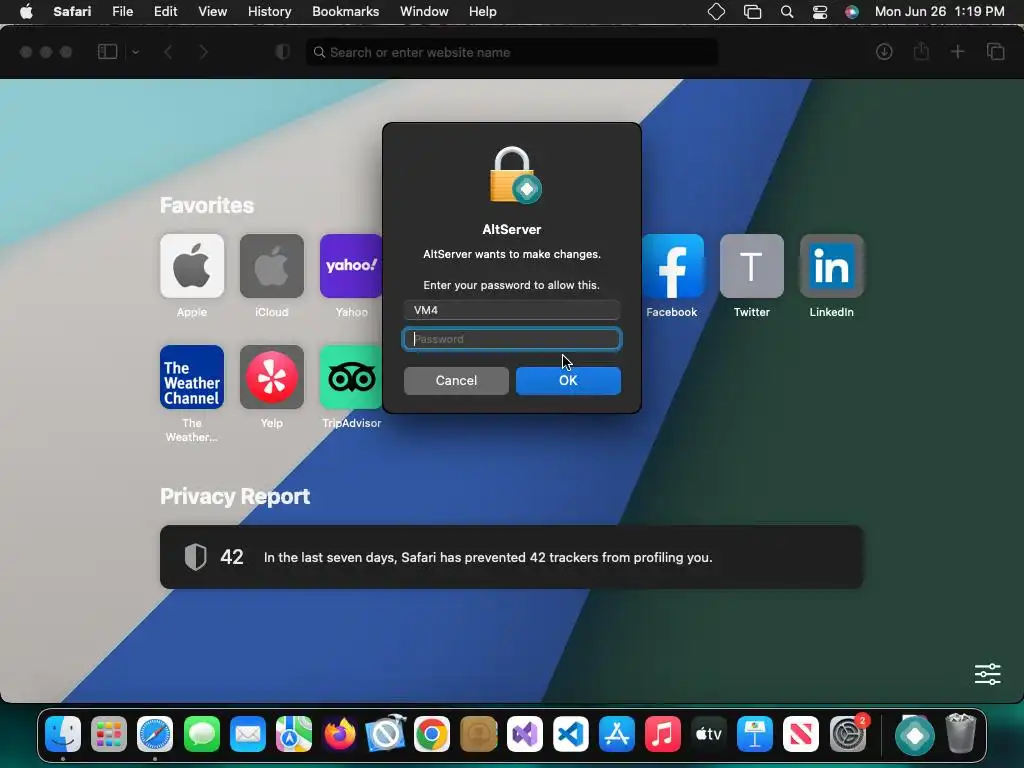
Task: Open the Help menu
Action: click(483, 12)
